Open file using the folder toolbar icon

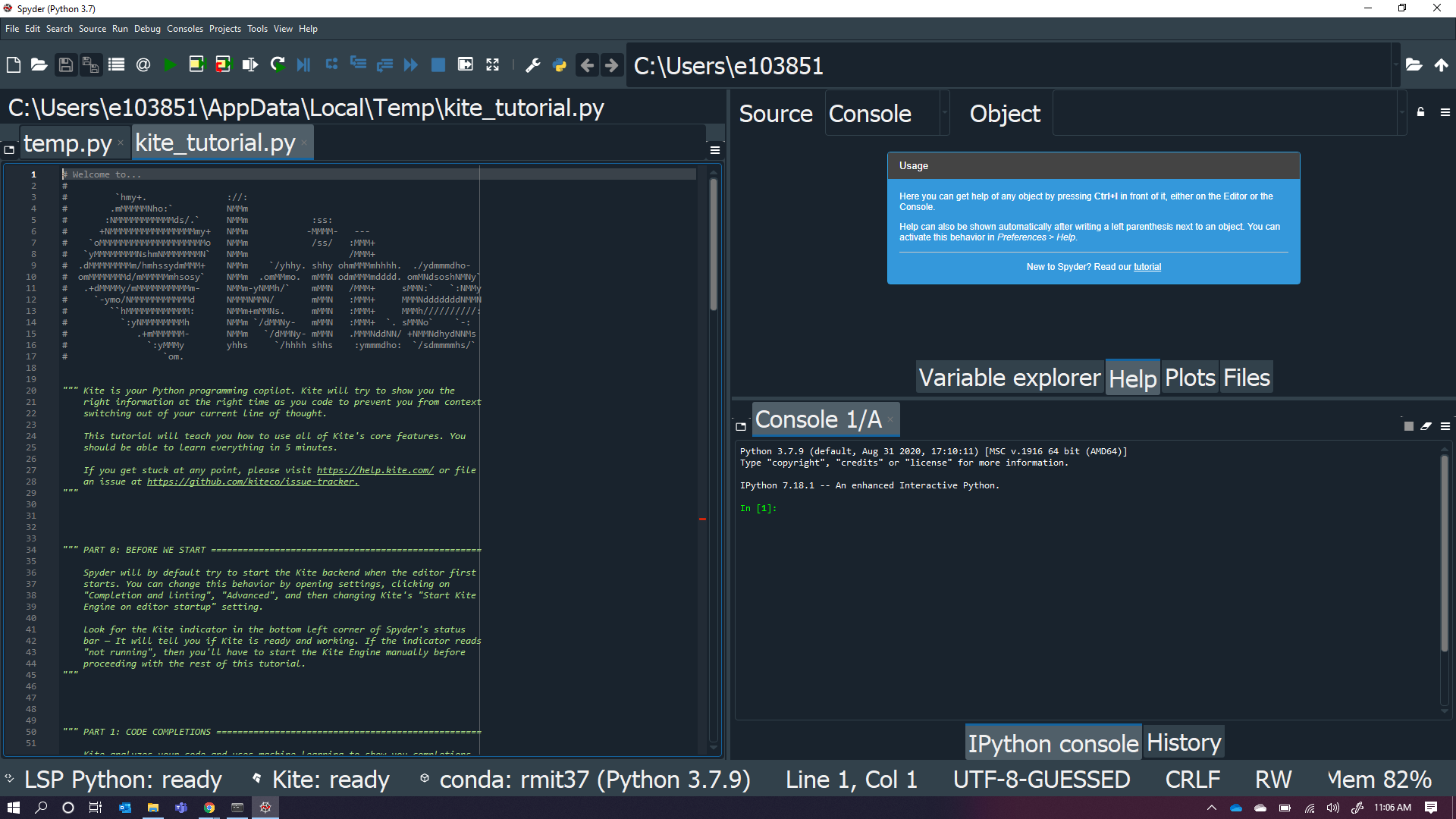39,65
